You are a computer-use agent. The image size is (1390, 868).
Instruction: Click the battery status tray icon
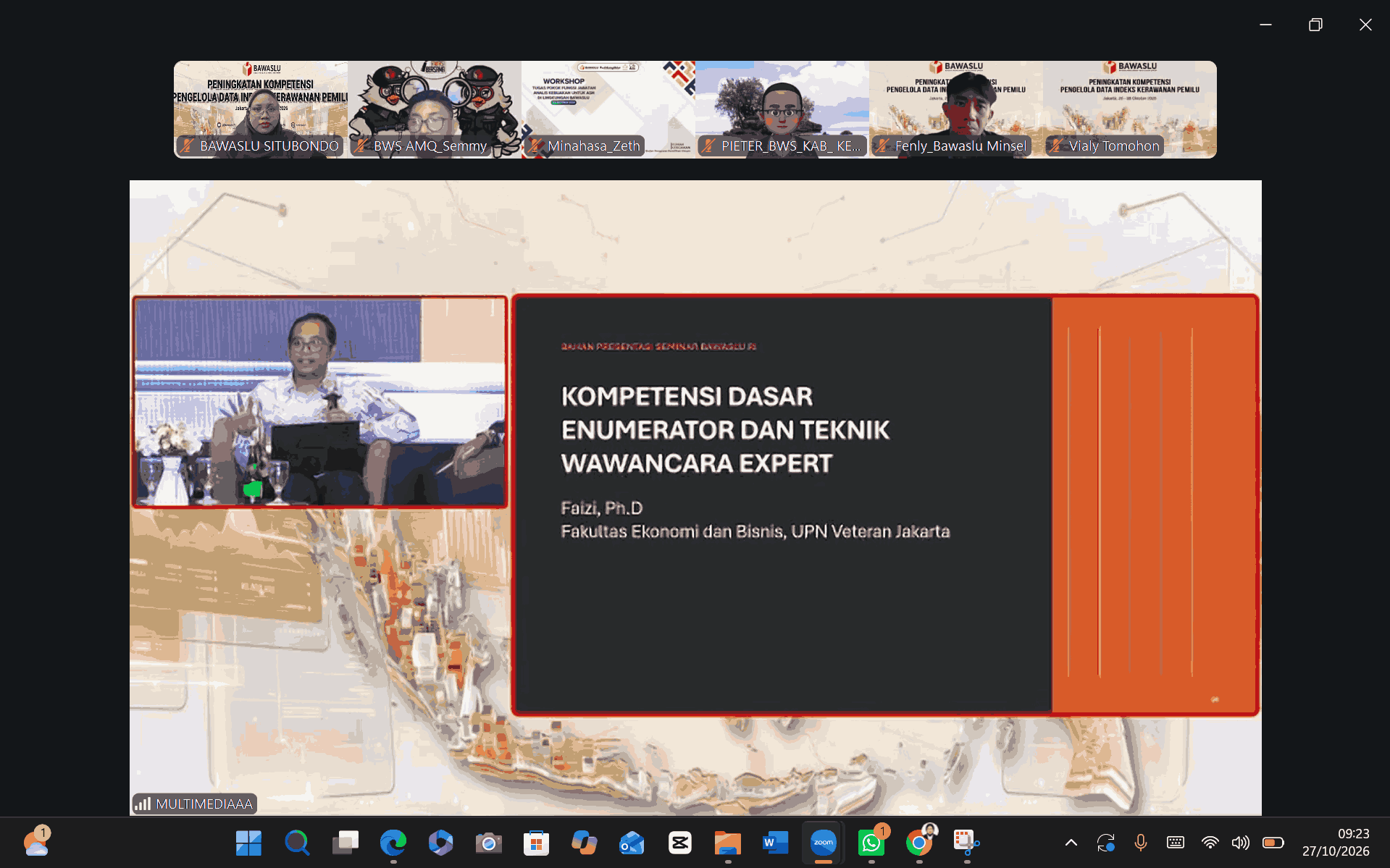(1273, 843)
